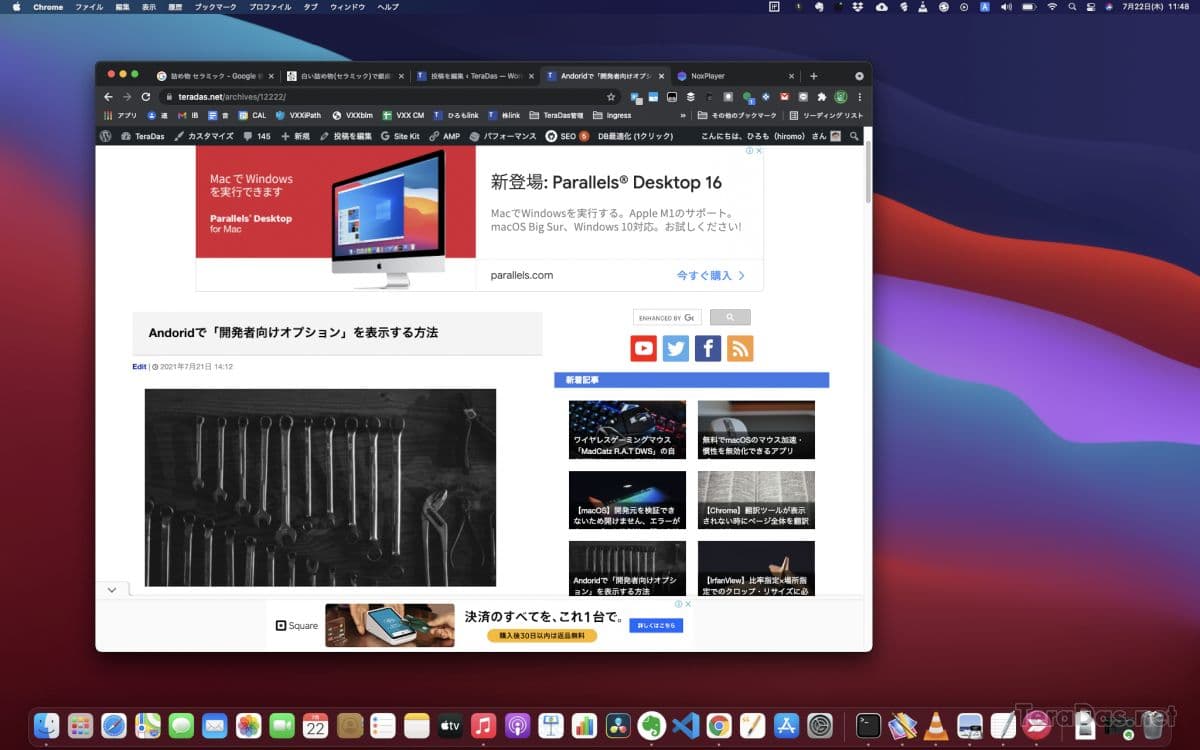Open the Wi-Fi status menu
The height and width of the screenshot is (750, 1200).
[x=1052, y=6]
